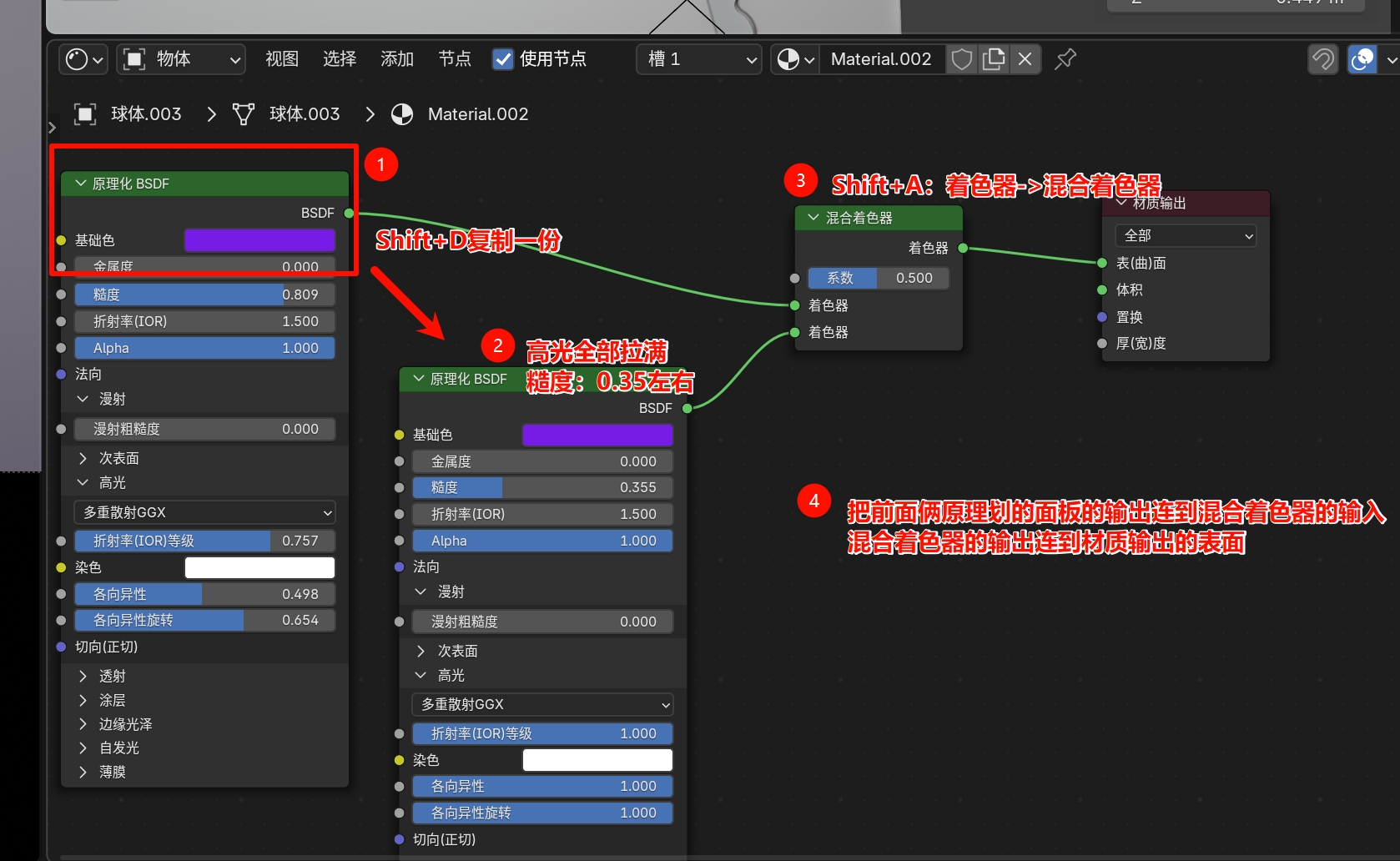This screenshot has width=1400, height=861.
Task: Click the Material.002 name field
Action: 881,59
